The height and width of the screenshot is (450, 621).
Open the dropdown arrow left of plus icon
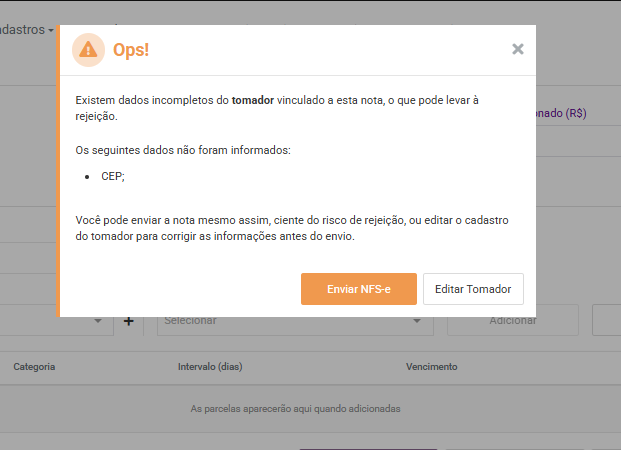click(x=98, y=321)
